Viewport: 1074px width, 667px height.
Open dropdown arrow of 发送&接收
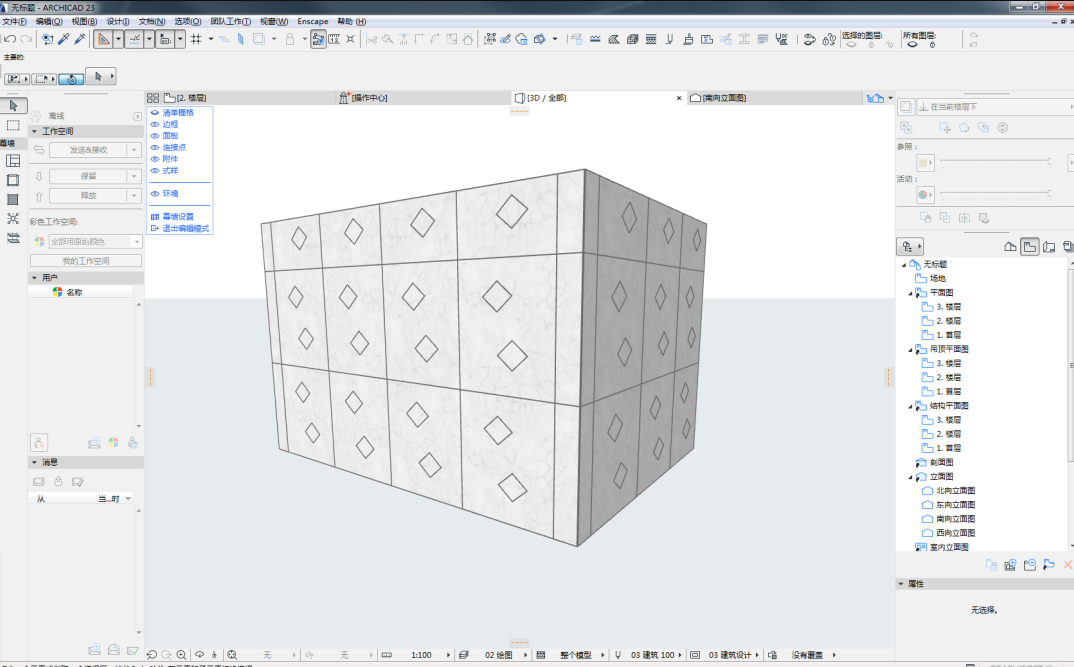134,150
